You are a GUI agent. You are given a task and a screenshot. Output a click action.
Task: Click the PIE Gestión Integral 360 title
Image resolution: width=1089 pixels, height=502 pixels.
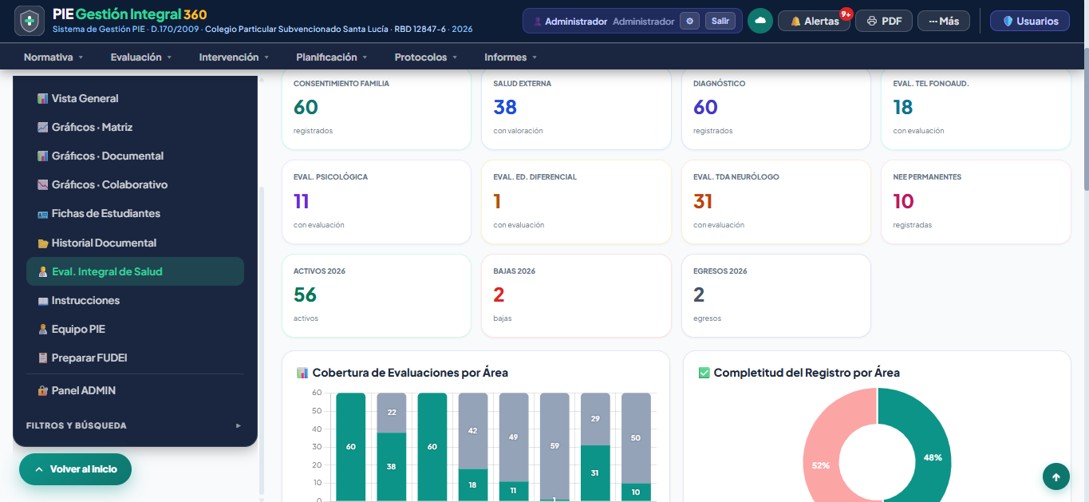coord(130,15)
